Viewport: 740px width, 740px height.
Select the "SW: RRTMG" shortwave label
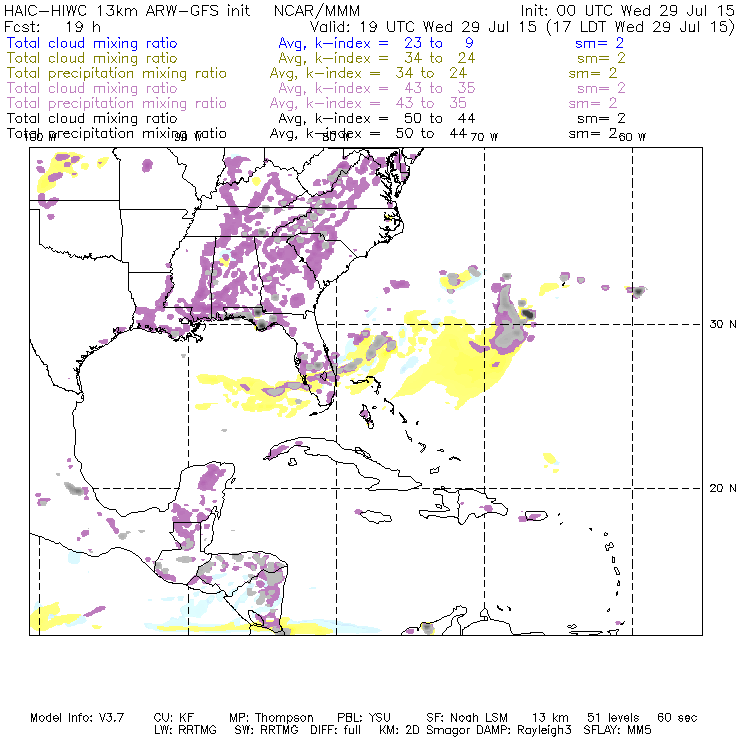point(266,730)
